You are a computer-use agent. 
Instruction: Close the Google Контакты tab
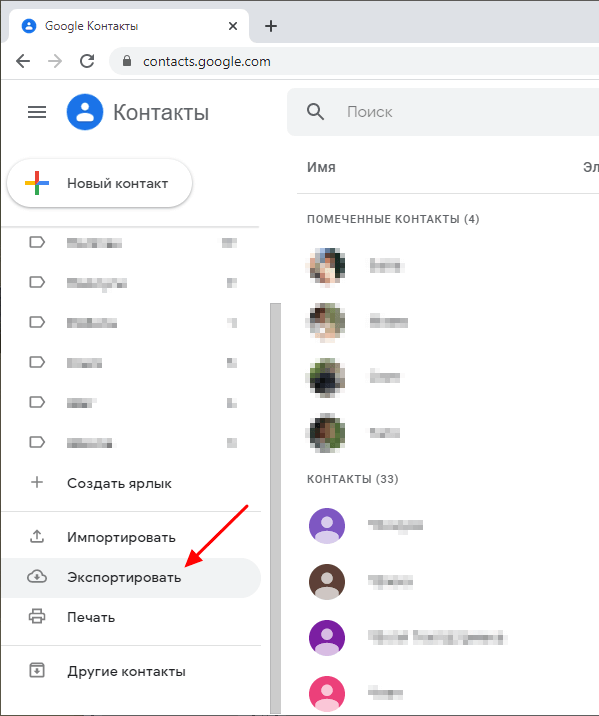click(233, 26)
